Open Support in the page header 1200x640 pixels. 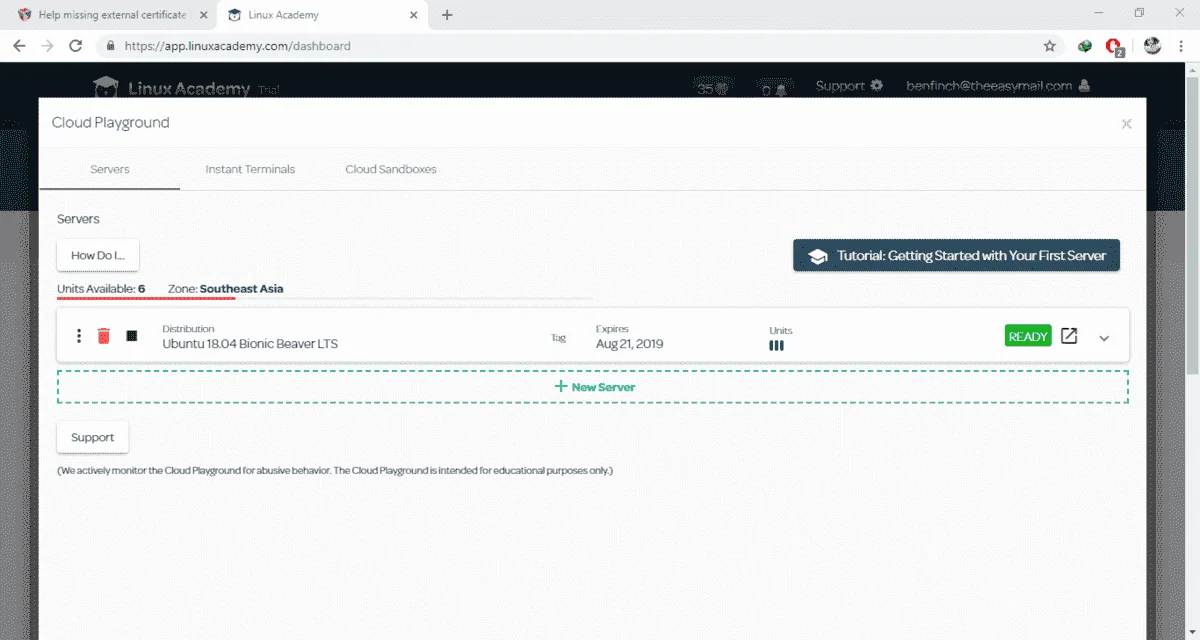coord(849,86)
